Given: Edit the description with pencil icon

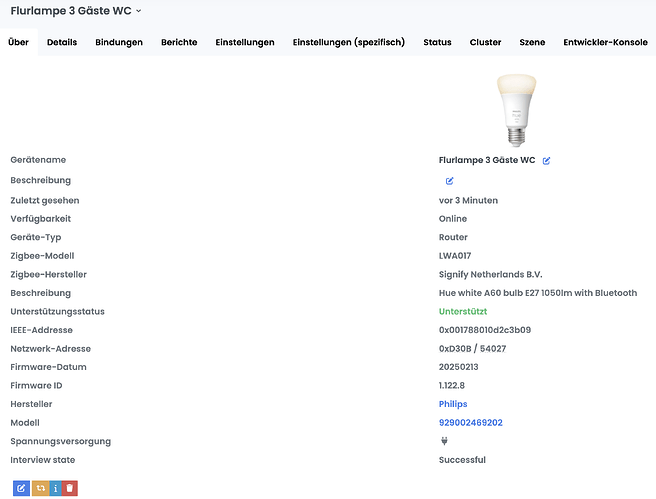Looking at the screenshot, I should click(x=449, y=181).
